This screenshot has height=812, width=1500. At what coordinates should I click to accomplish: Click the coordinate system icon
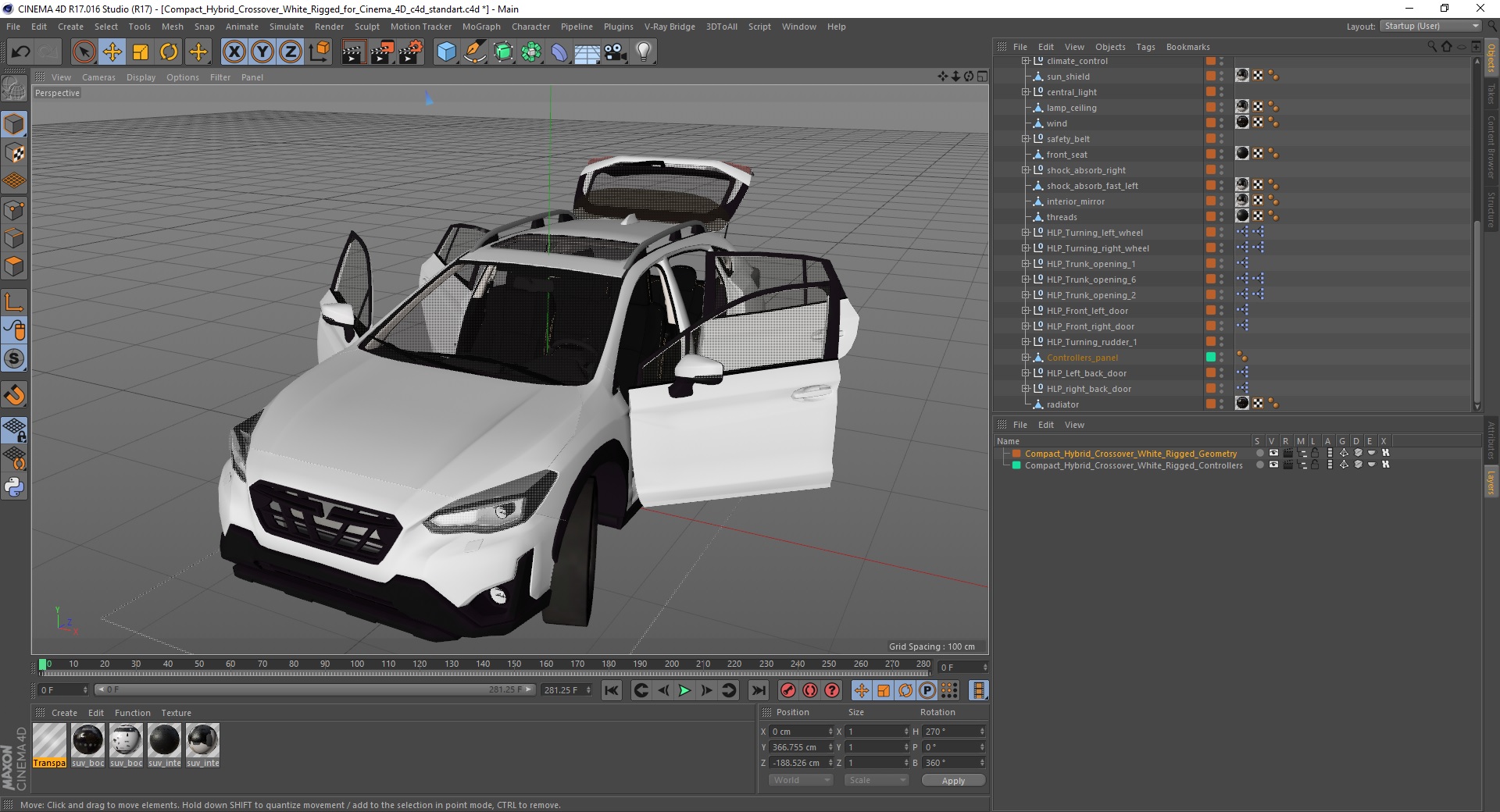[320, 52]
